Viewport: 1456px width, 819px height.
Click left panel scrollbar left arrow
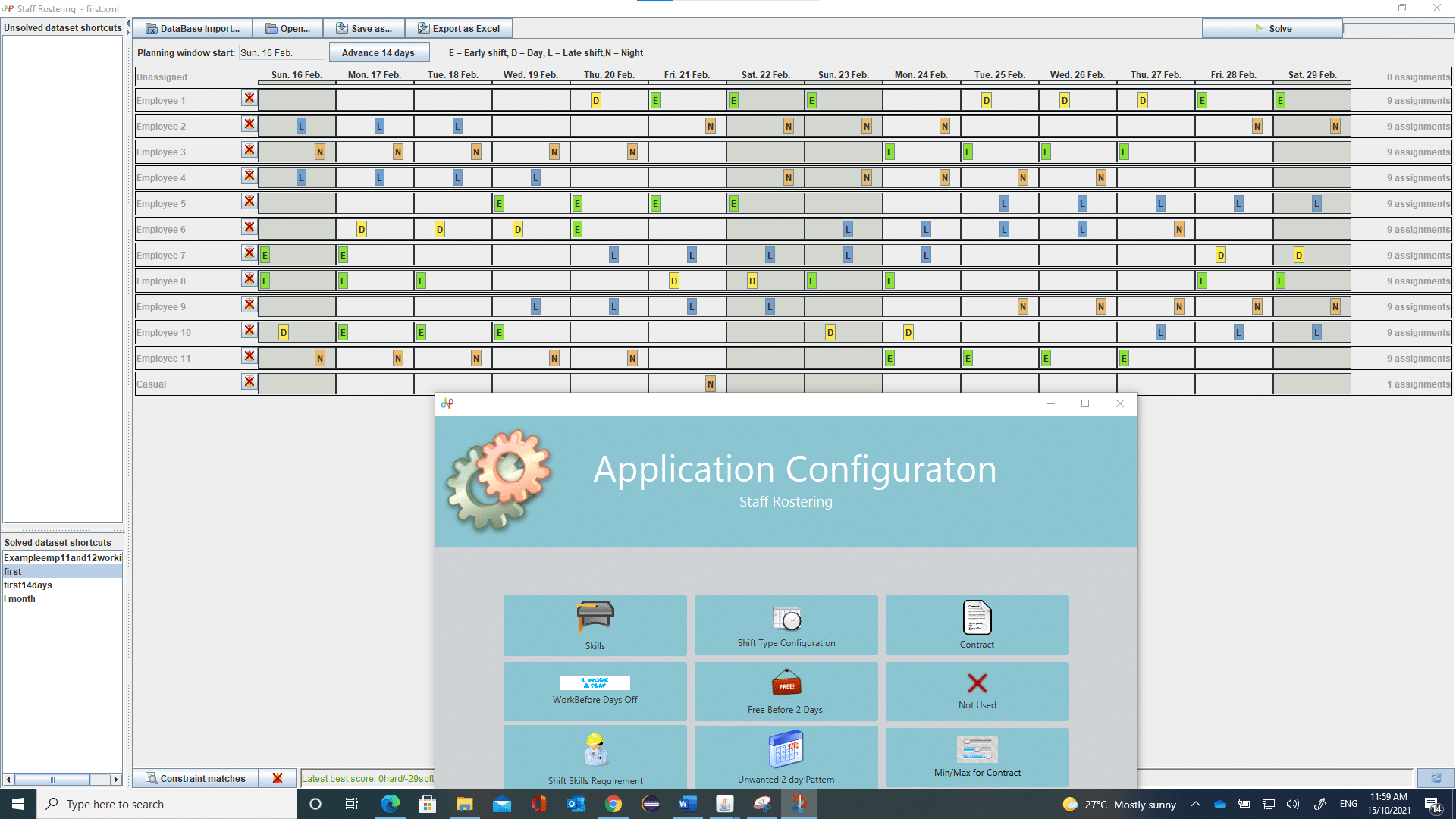click(8, 780)
